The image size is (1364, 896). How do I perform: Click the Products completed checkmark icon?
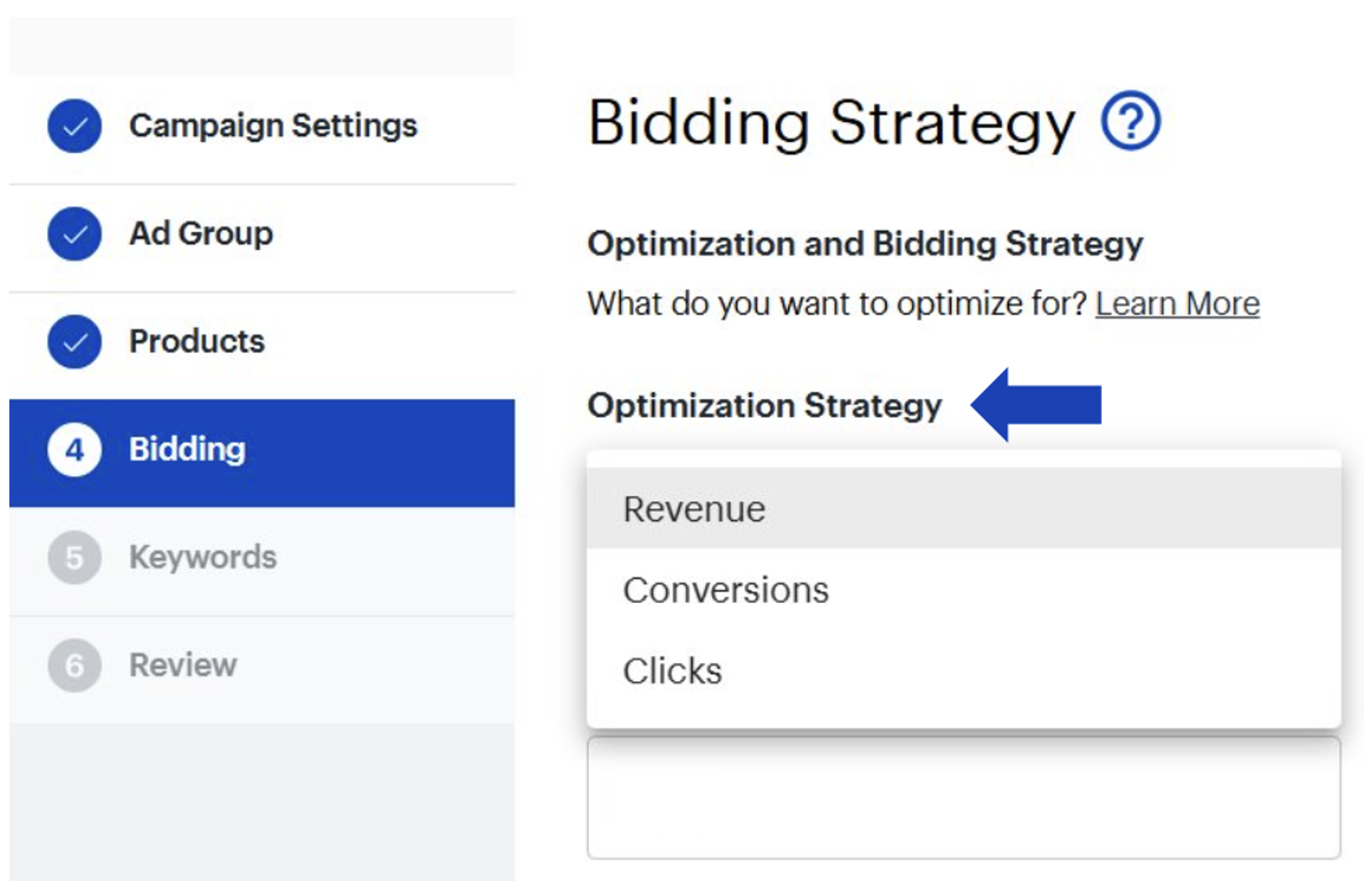point(74,342)
